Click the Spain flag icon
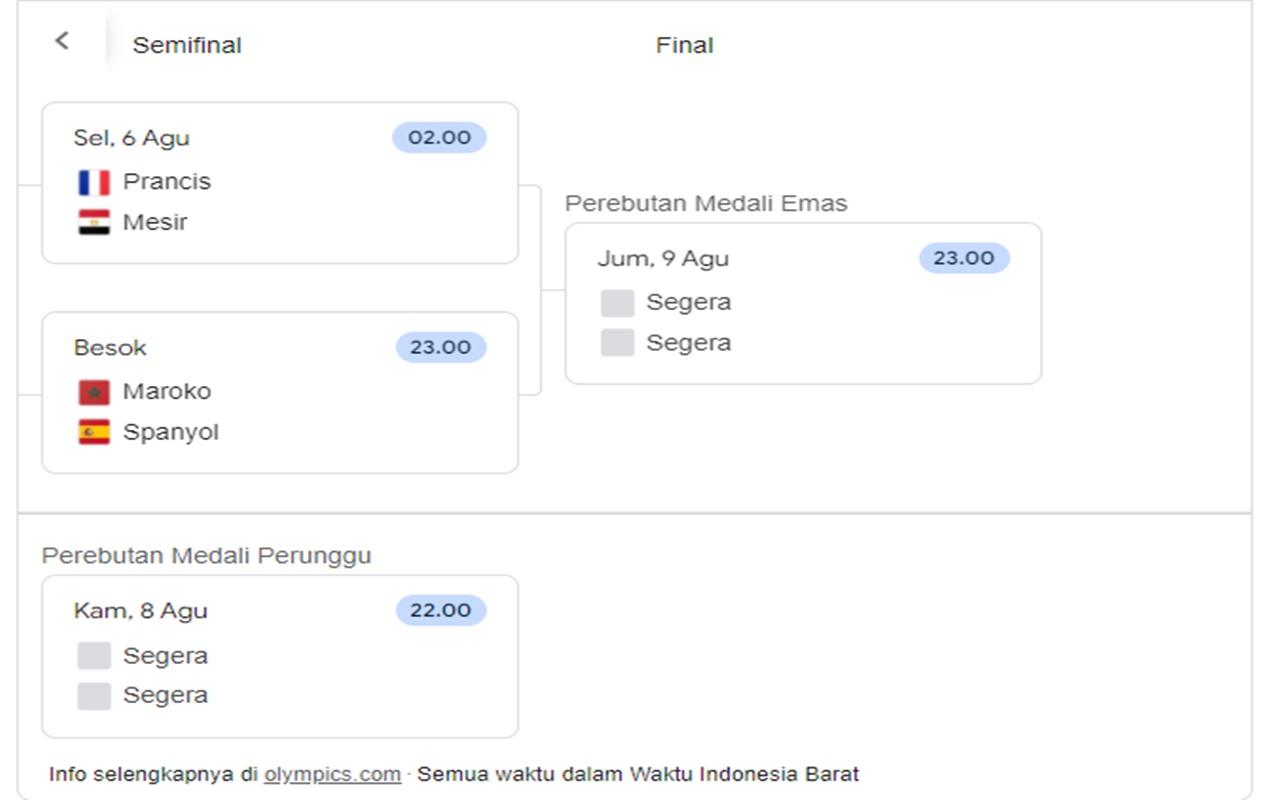This screenshot has height=800, width=1280. (94, 432)
